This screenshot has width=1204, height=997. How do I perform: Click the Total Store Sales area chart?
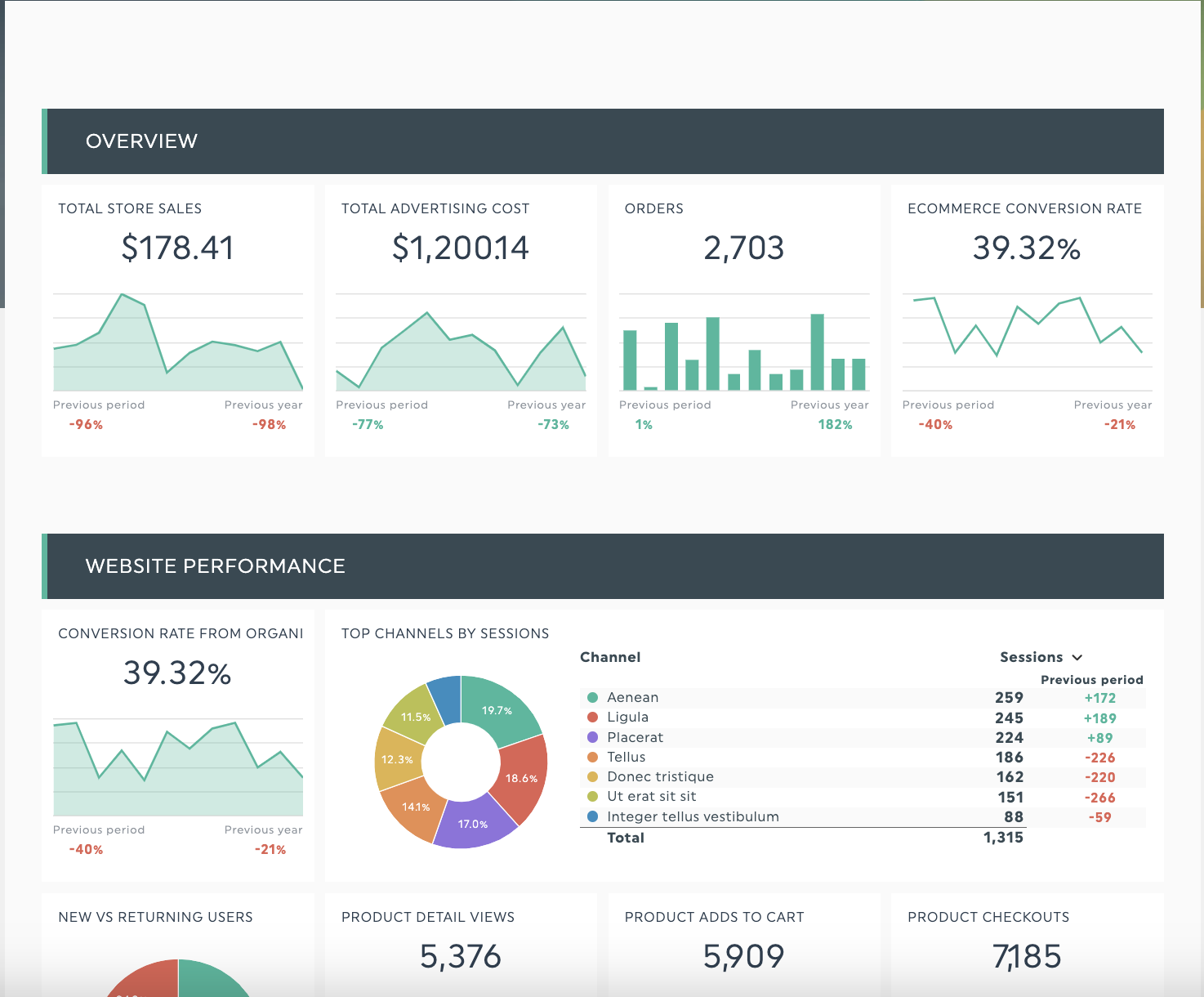click(x=178, y=342)
